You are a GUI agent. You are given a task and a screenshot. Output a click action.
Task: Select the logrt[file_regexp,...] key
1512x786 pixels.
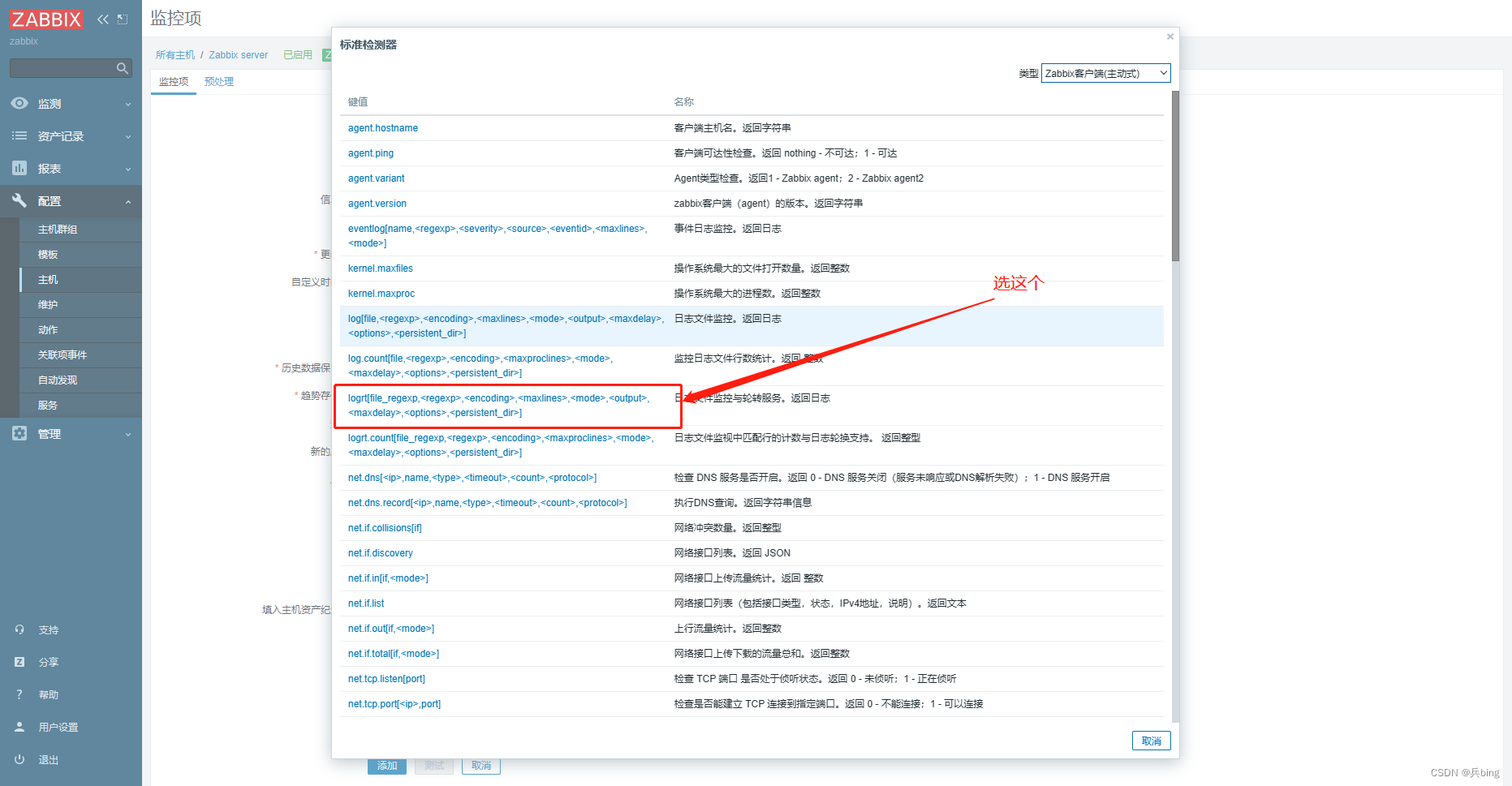coord(499,406)
